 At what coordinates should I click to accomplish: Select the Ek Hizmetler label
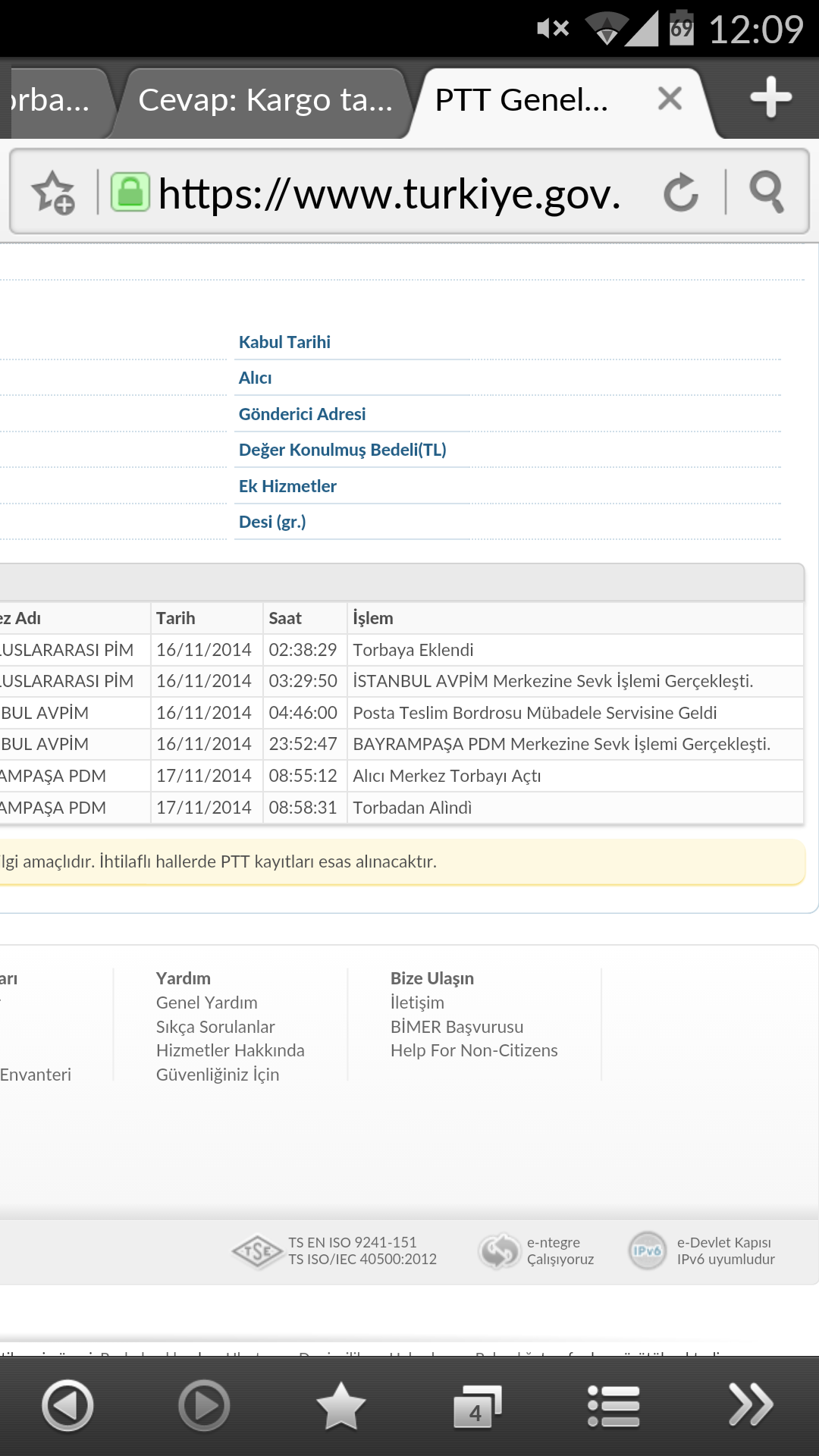[x=287, y=486]
